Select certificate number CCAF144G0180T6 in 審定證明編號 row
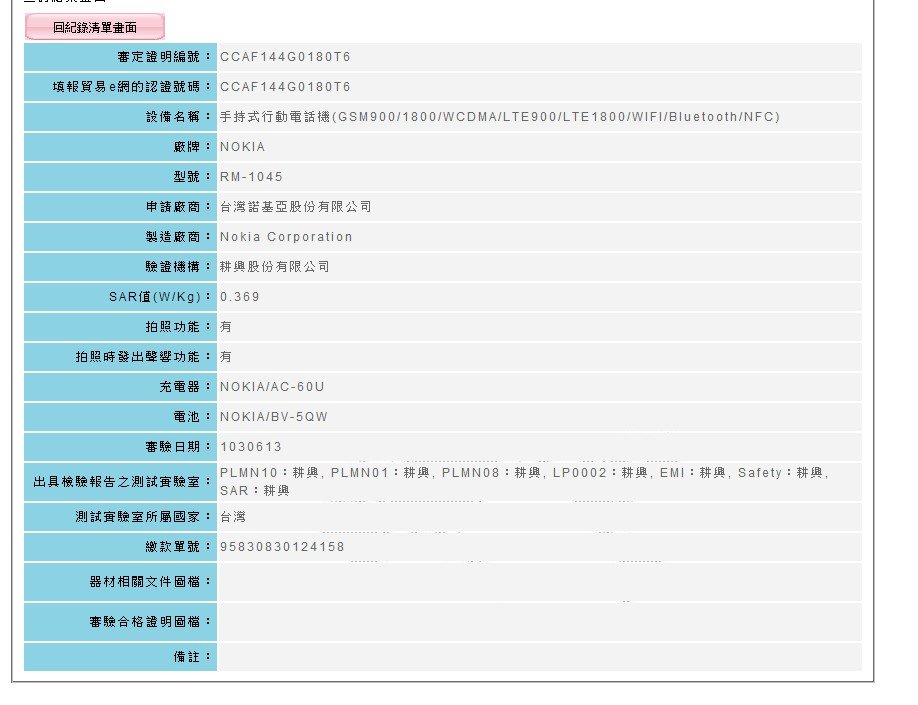 [285, 57]
